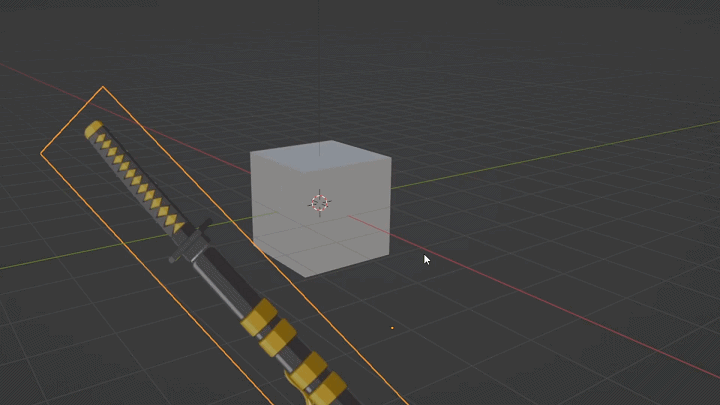Click the 3D cursor crosshair on cube
The width and height of the screenshot is (720, 405).
[x=320, y=202]
